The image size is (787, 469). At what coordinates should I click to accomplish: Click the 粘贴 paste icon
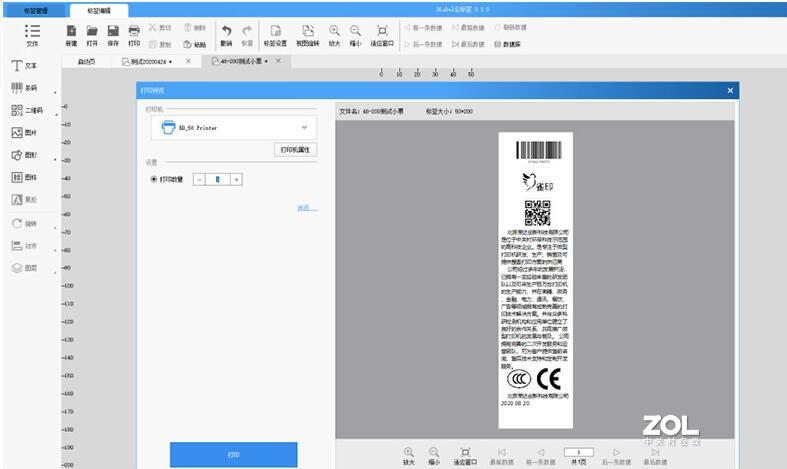click(188, 44)
